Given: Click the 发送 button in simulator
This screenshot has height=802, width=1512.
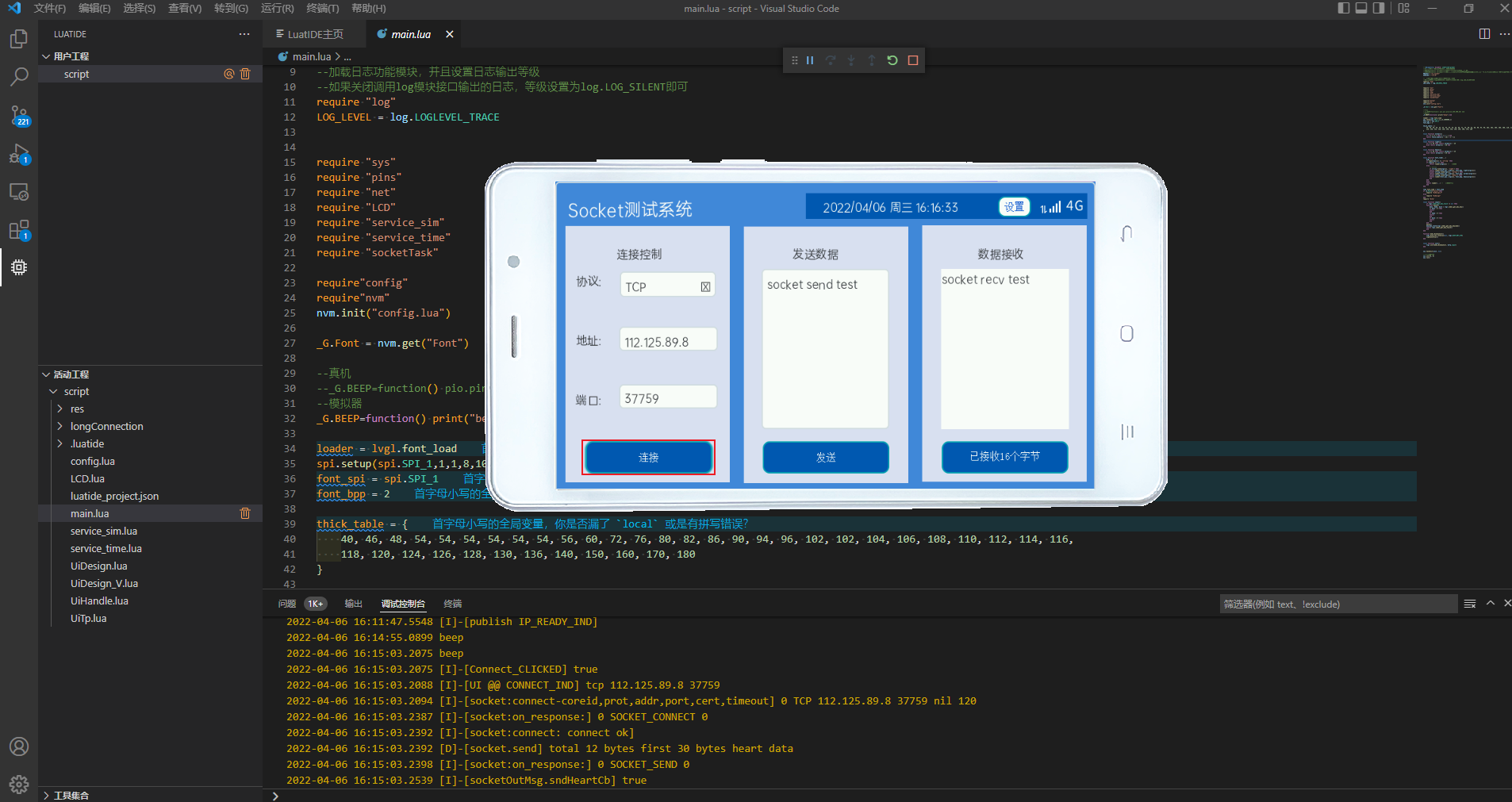Looking at the screenshot, I should coord(826,457).
